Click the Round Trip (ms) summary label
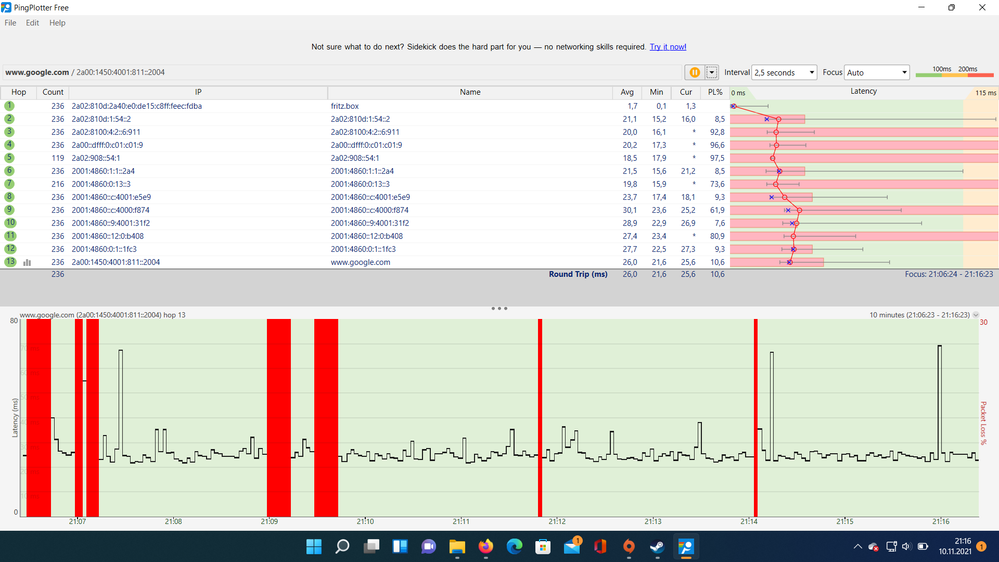This screenshot has height=562, width=999. (x=578, y=274)
